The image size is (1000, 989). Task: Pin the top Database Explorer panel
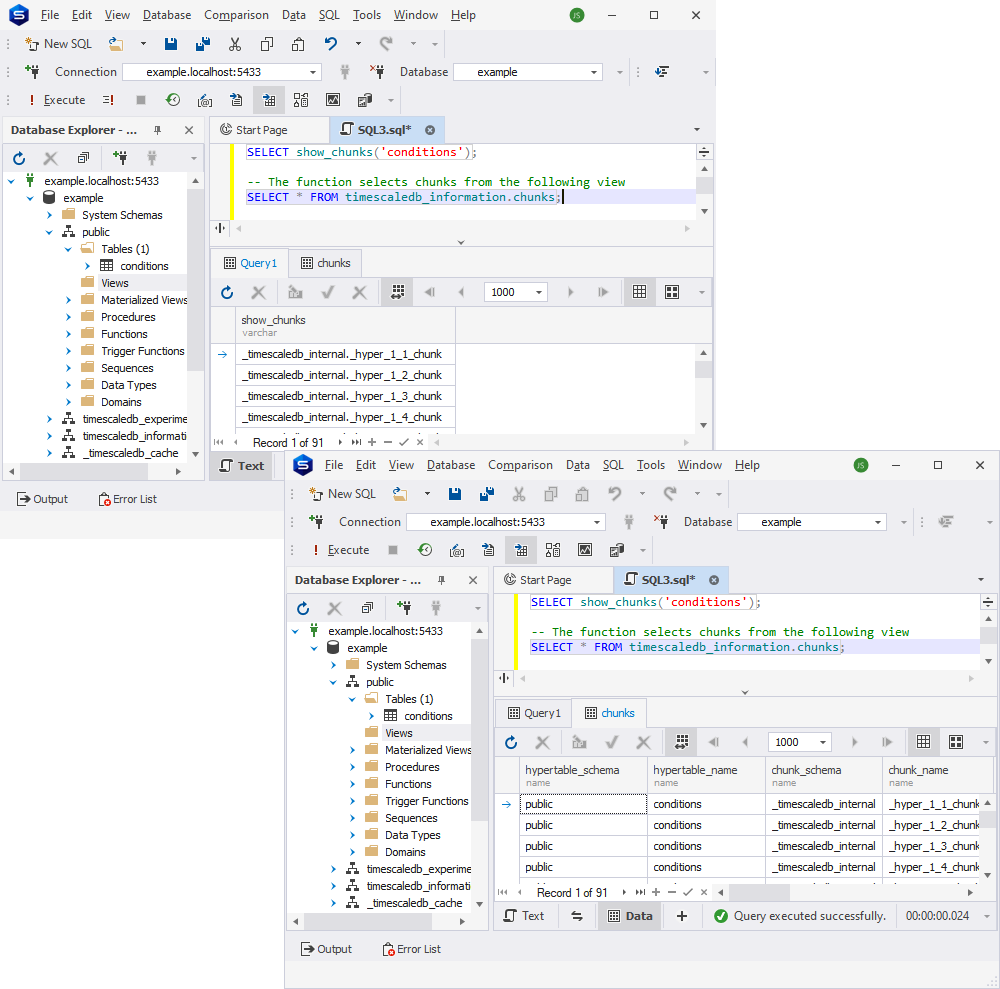(x=158, y=130)
